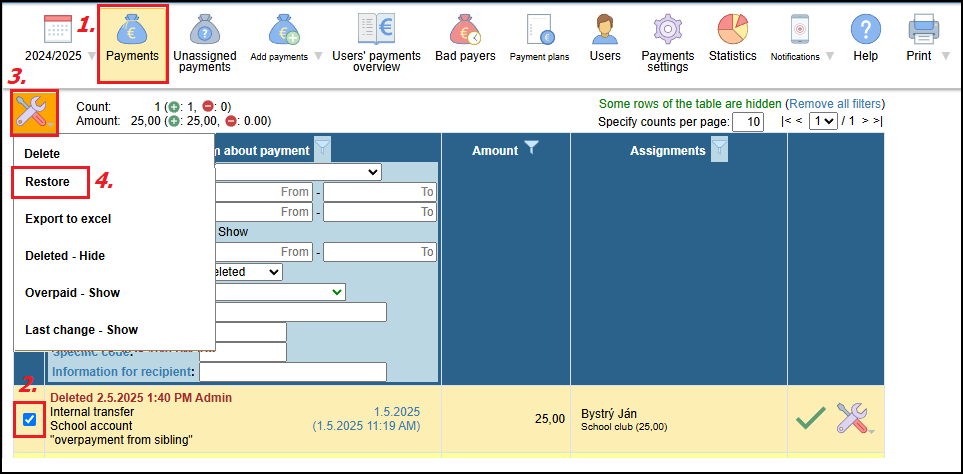Viewport: 963px width, 474px height.
Task: Click the Remove all filters link
Action: coord(835,104)
